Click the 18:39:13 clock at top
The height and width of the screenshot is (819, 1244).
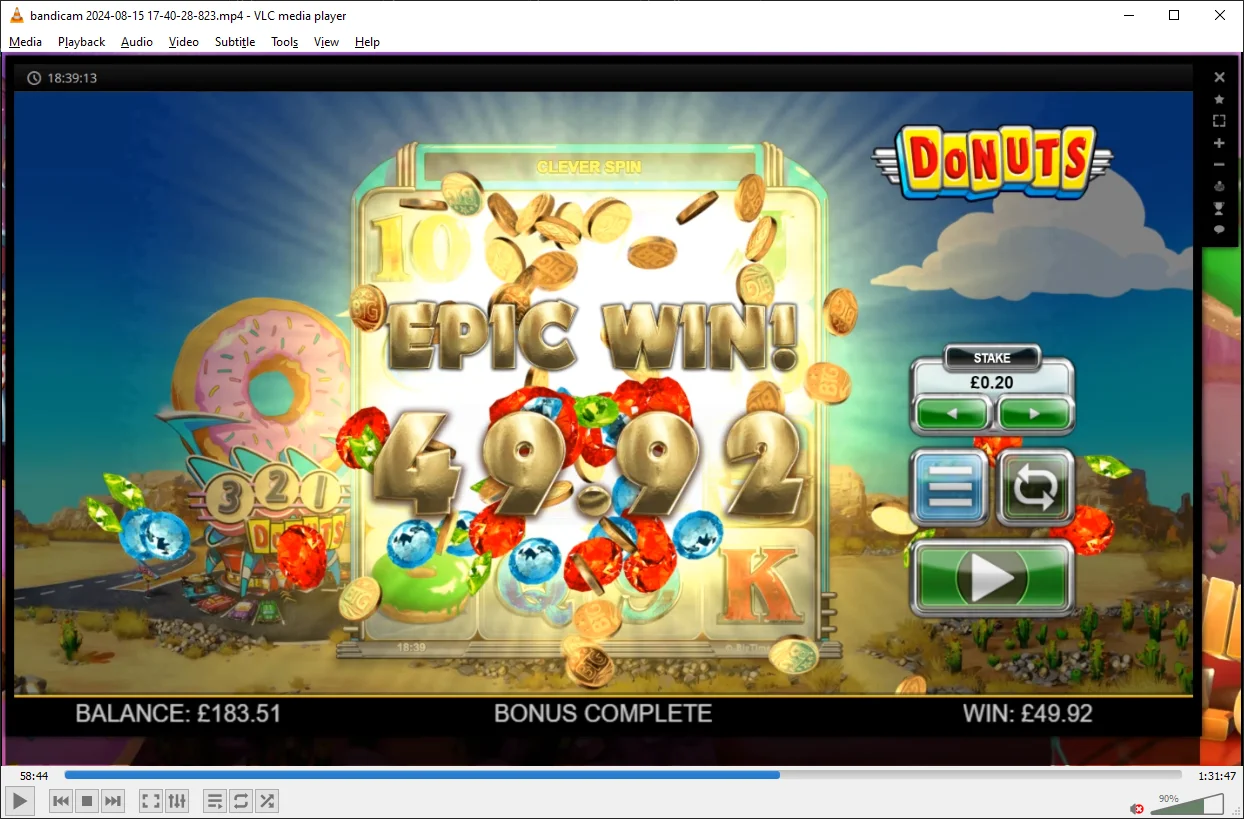click(x=62, y=78)
